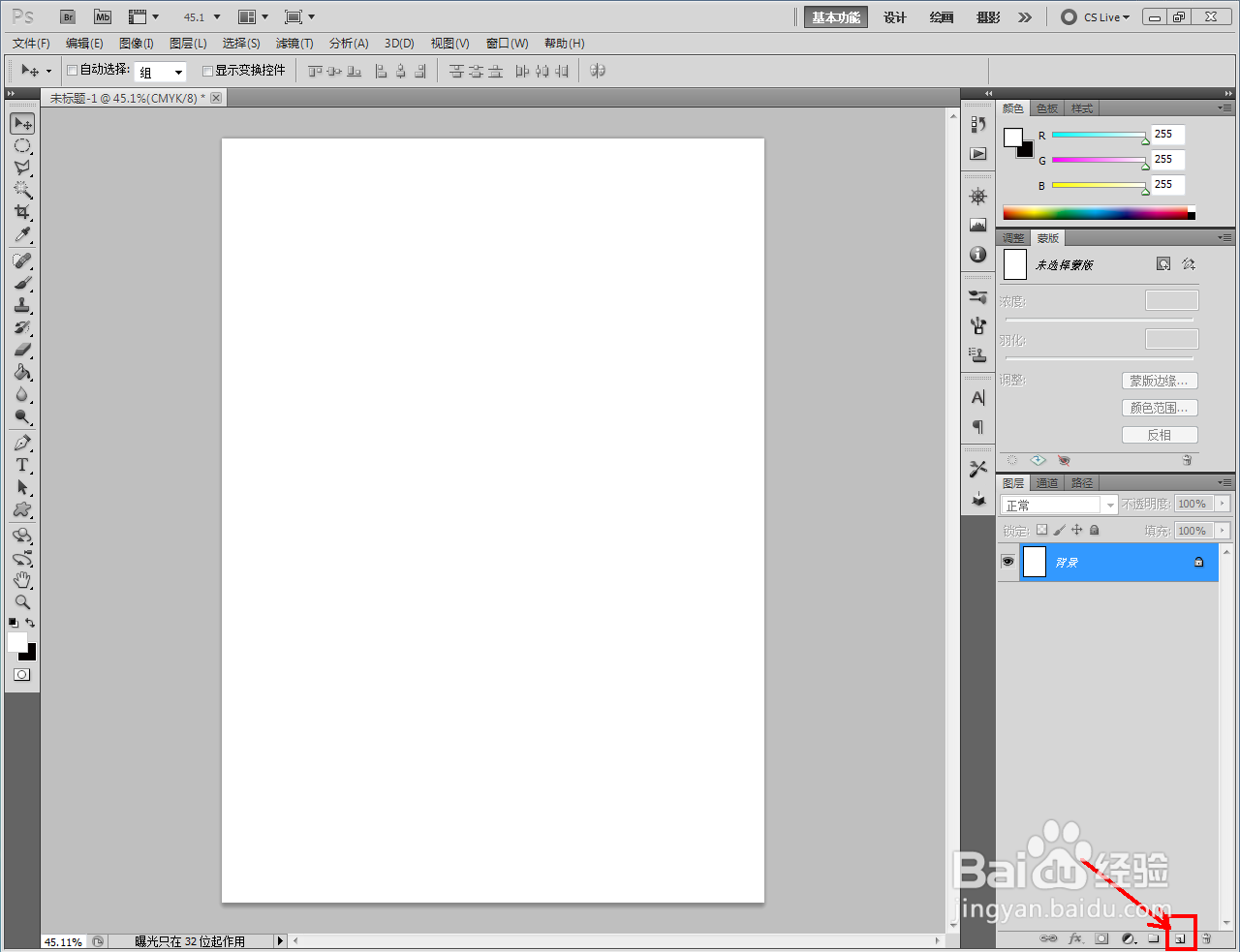Toggle lock all padlock icon next to 锁定
This screenshot has width=1240, height=952.
(1094, 530)
